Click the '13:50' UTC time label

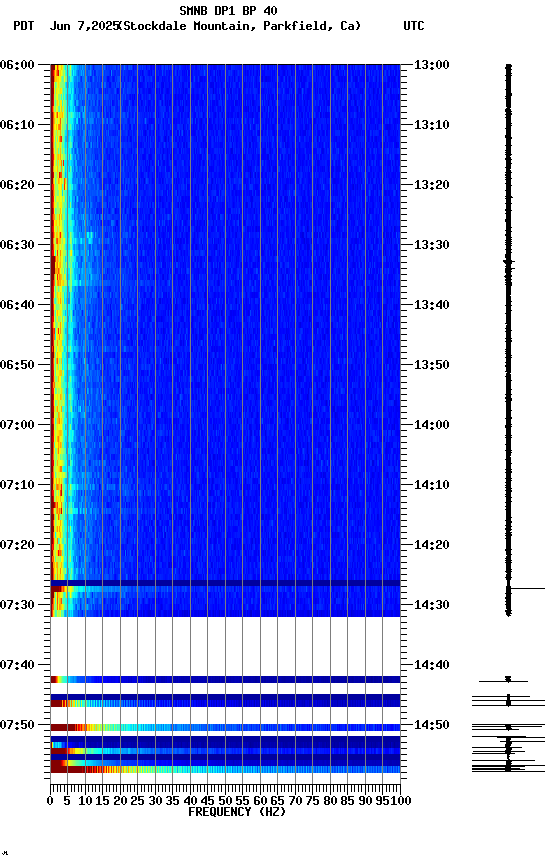click(x=432, y=365)
